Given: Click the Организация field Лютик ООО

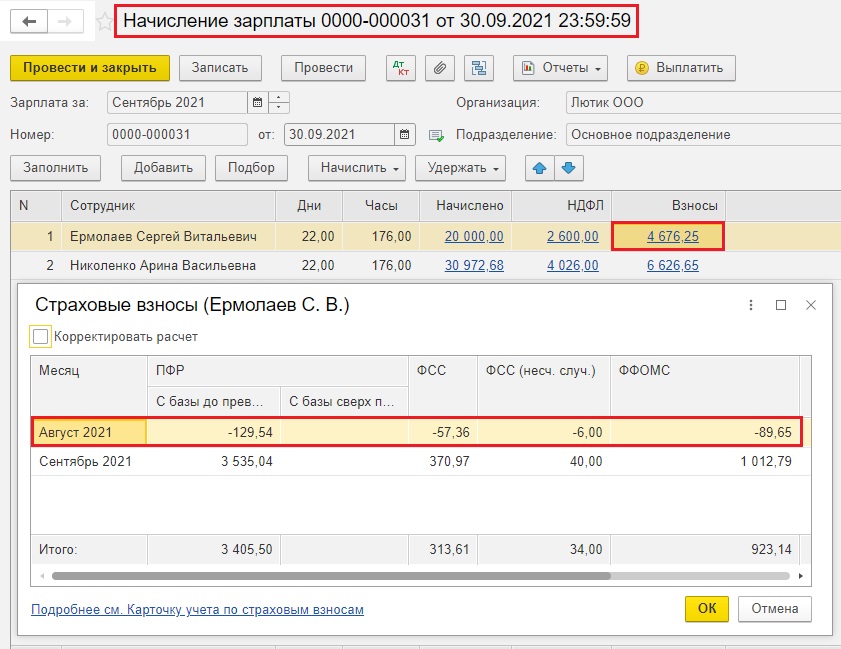Looking at the screenshot, I should click(x=703, y=102).
